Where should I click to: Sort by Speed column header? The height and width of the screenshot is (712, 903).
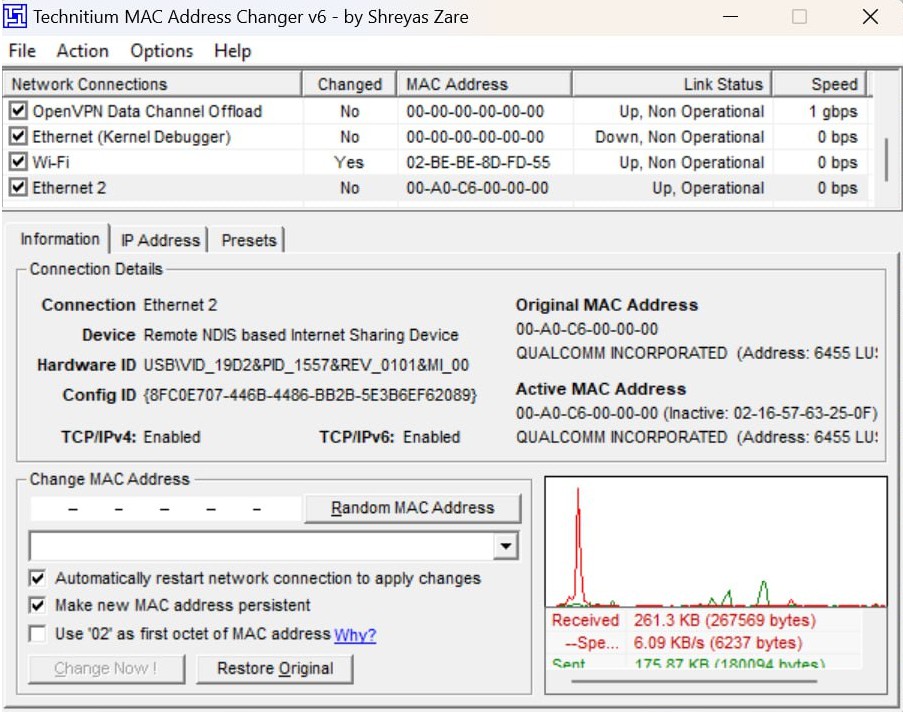click(819, 84)
